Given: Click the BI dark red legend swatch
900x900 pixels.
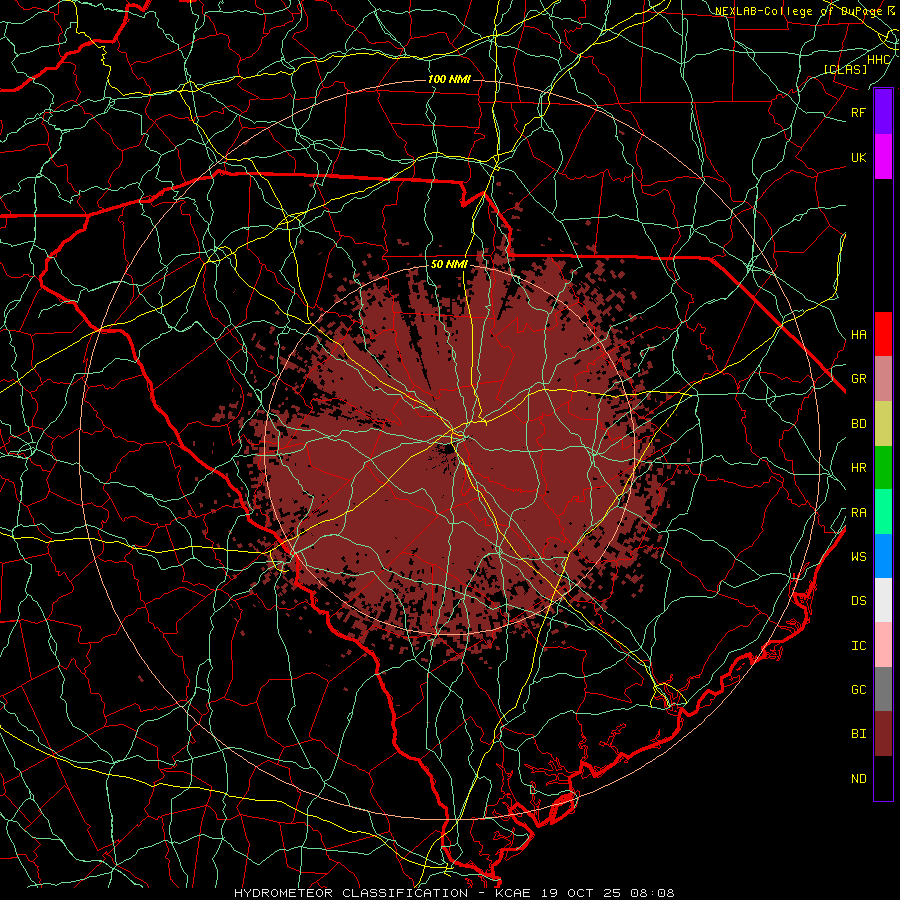Looking at the screenshot, I should [883, 734].
